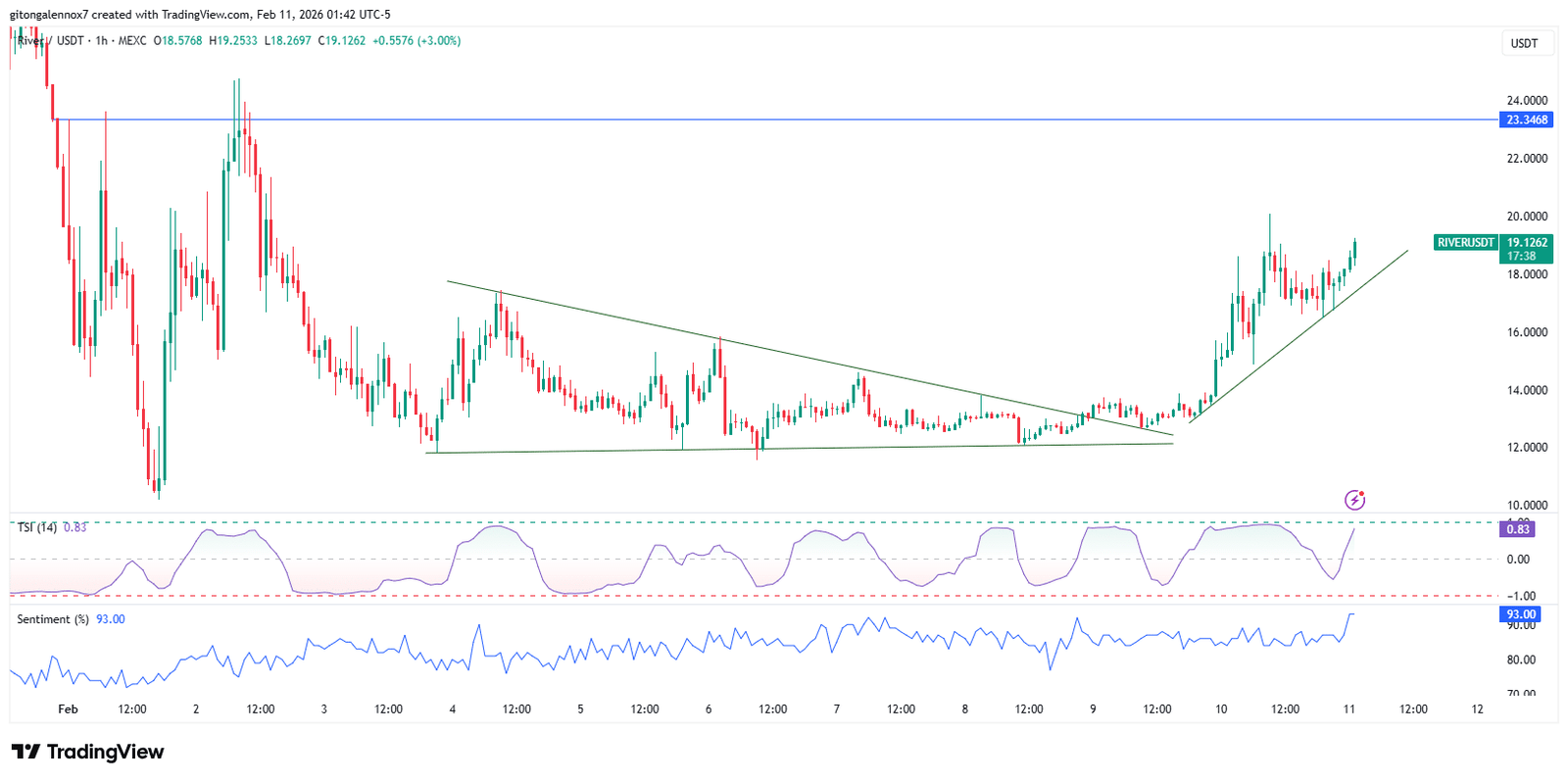Click the TSI 0.83 value in legend
Image resolution: width=1568 pixels, height=781 pixels.
74,527
